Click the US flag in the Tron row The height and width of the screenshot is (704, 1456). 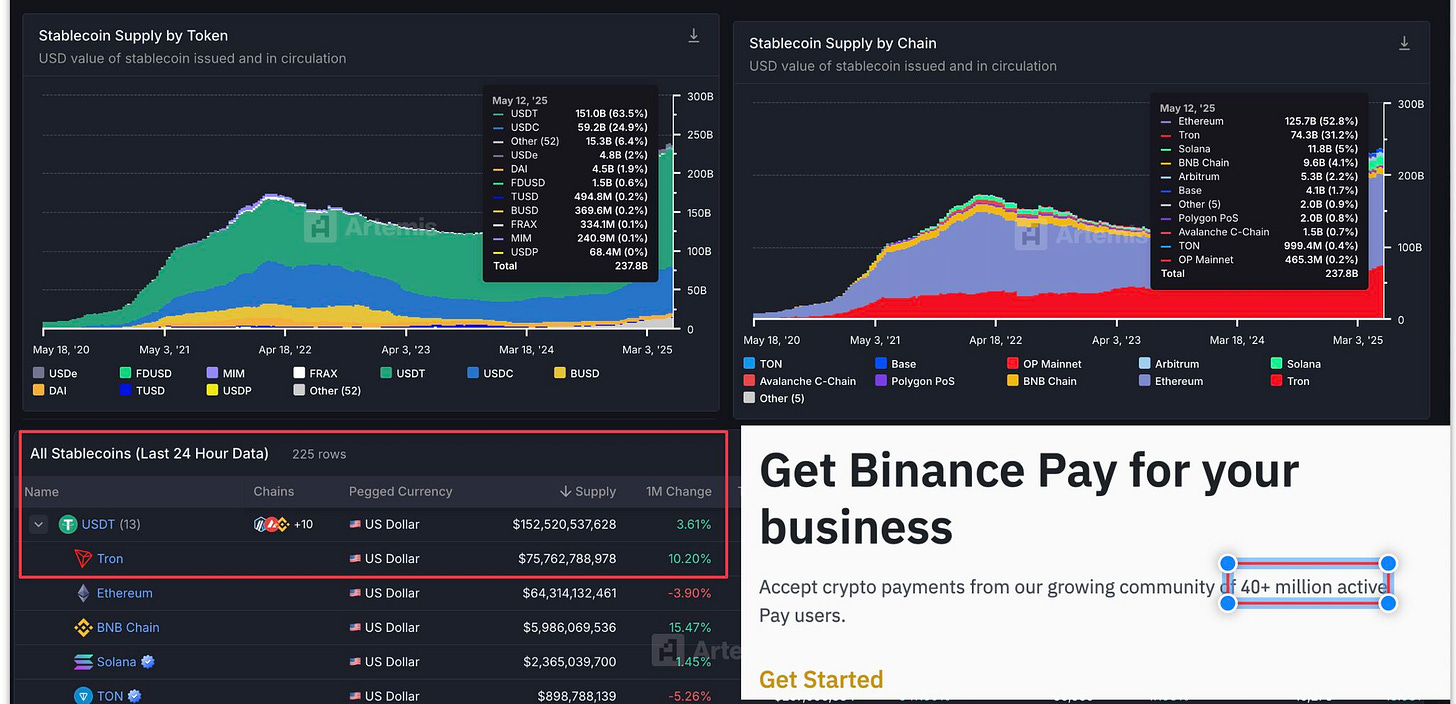(x=355, y=559)
